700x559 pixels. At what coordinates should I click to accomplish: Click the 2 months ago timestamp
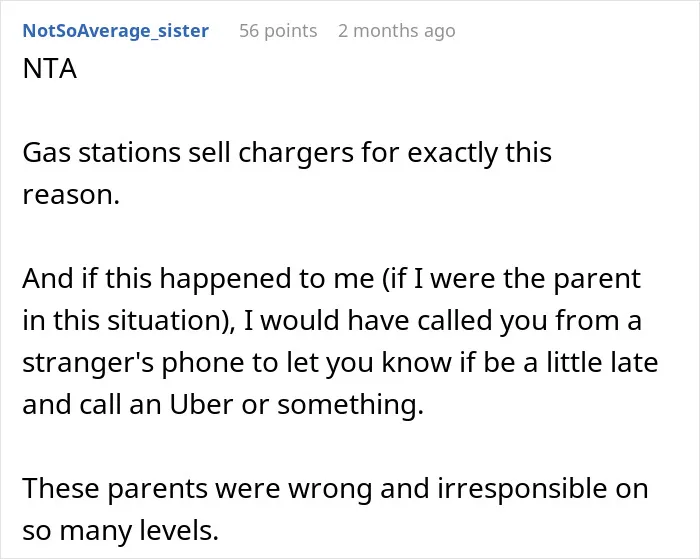(x=397, y=31)
